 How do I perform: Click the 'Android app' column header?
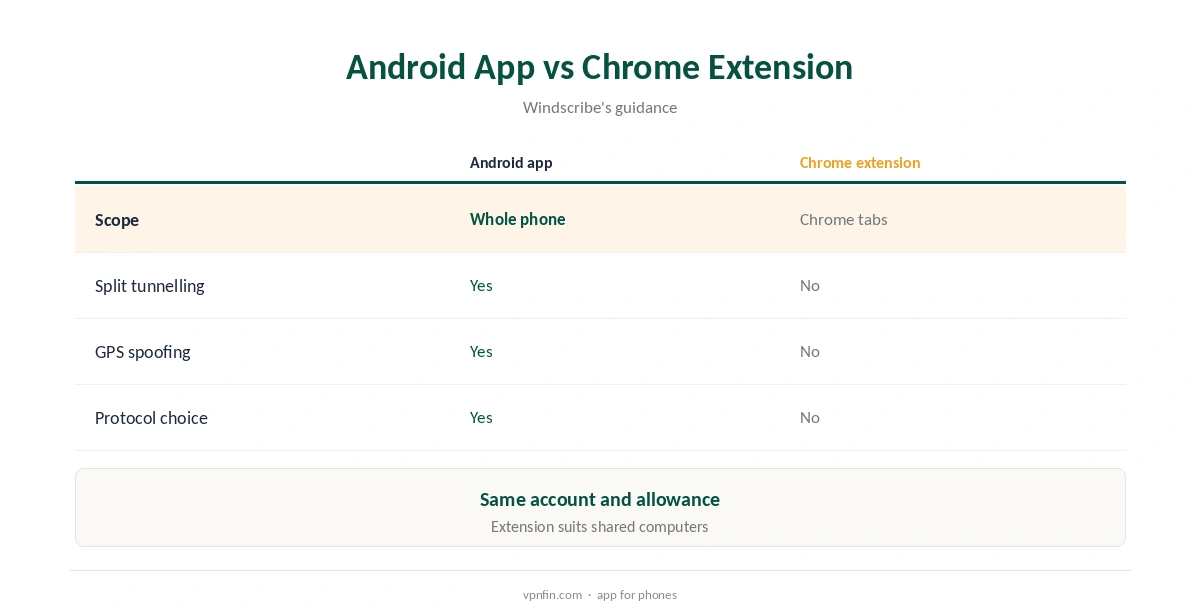coord(511,163)
